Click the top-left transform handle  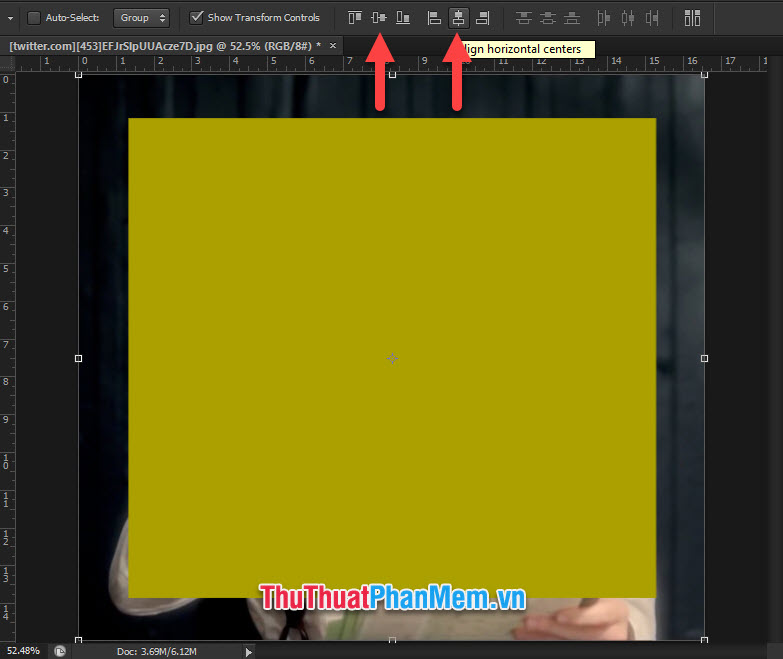pos(78,75)
